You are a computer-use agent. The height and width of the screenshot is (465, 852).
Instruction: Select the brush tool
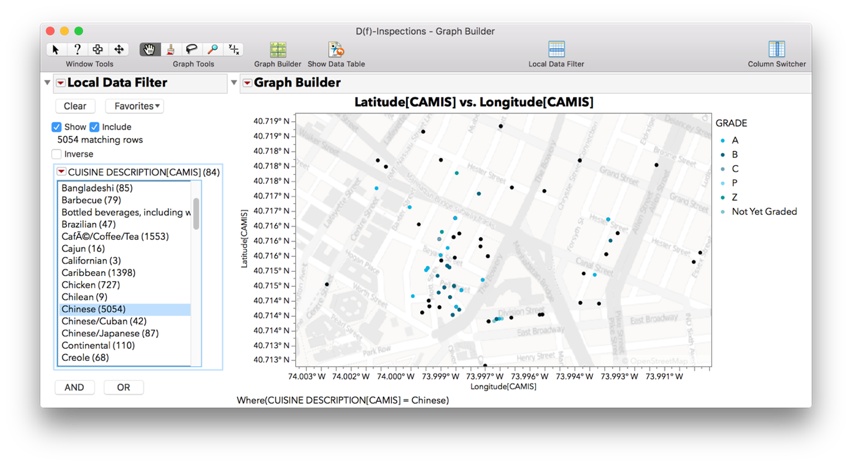click(x=171, y=49)
